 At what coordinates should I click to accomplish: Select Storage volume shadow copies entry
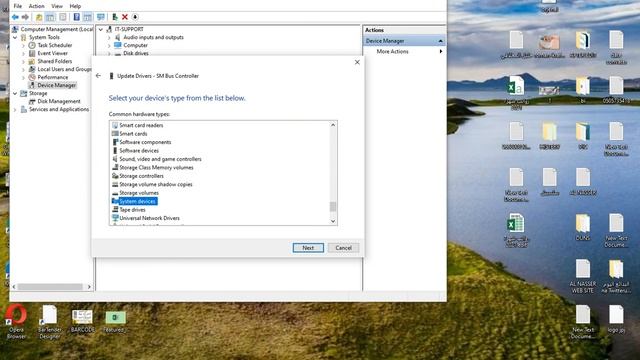156,184
